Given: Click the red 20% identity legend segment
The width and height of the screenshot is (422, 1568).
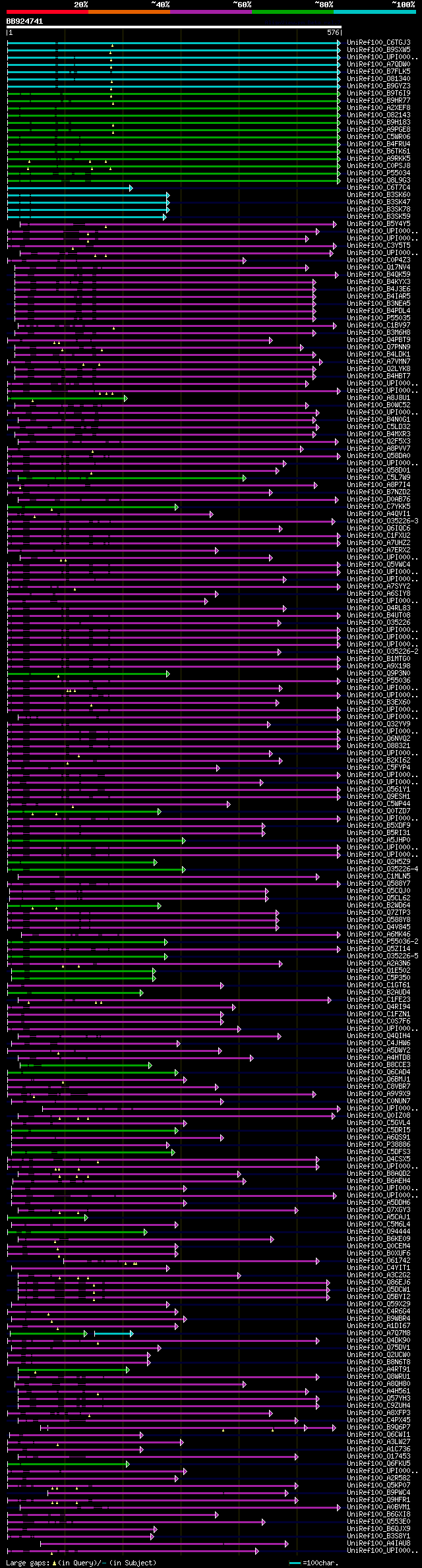Looking at the screenshot, I should click(47, 12).
